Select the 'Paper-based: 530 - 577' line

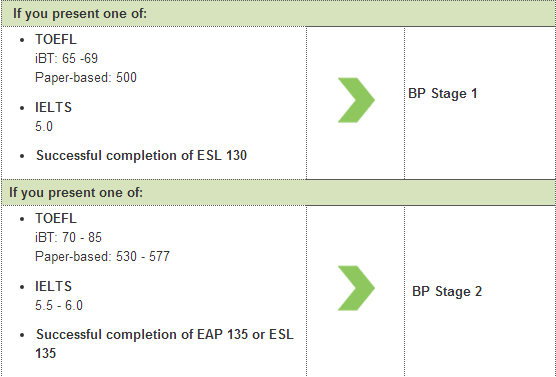point(102,257)
